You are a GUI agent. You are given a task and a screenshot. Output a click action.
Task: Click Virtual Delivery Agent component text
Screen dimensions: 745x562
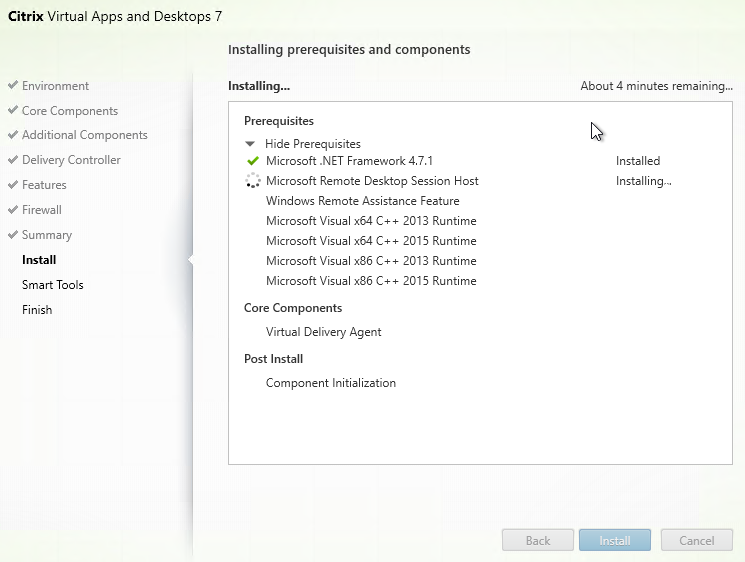point(324,332)
